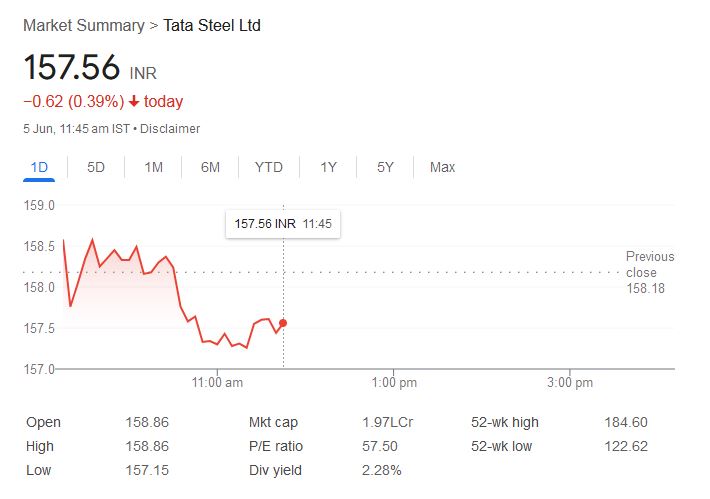Select the 1D time range tab
The height and width of the screenshot is (499, 710).
39,167
